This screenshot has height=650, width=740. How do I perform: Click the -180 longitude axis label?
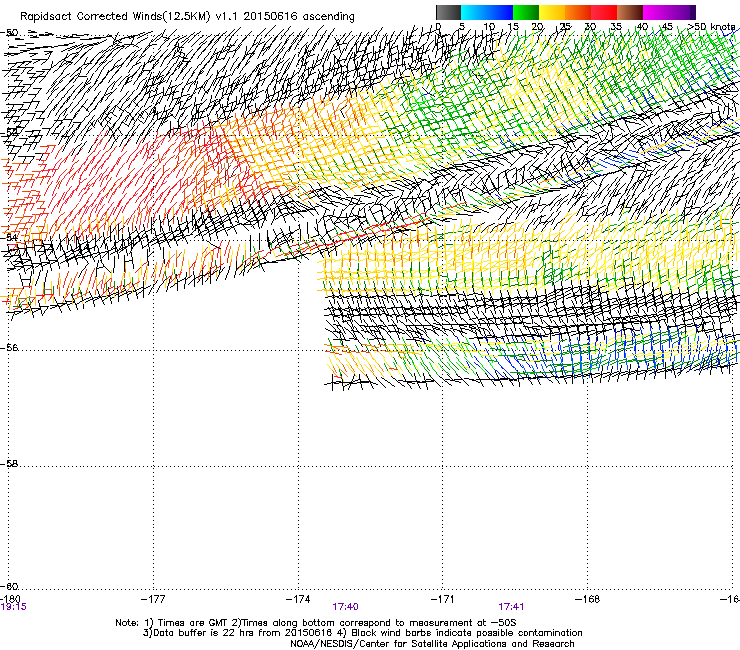(x=10, y=599)
